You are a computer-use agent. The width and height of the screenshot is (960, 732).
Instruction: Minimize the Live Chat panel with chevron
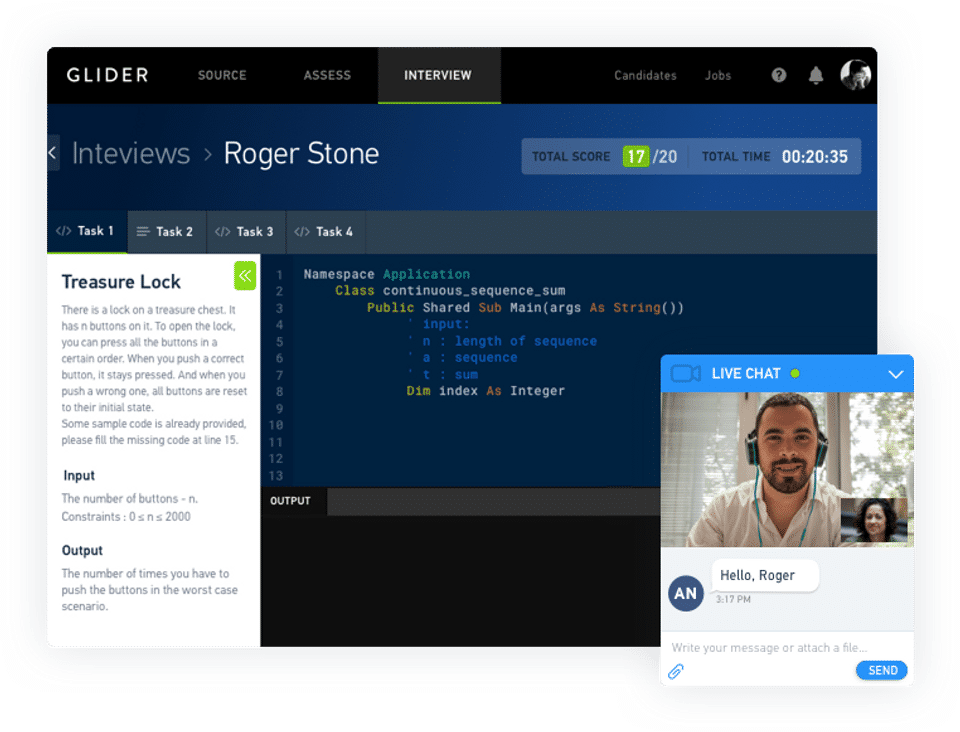tap(895, 374)
